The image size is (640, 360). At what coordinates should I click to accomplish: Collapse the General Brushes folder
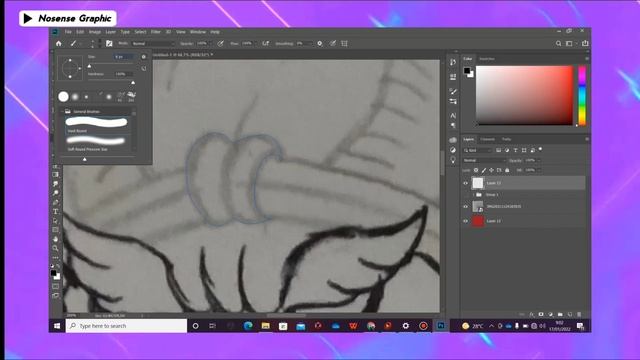[62, 111]
